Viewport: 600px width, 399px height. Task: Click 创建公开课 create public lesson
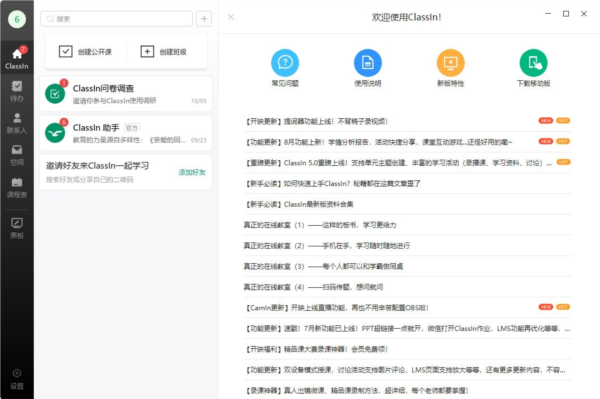click(x=85, y=52)
